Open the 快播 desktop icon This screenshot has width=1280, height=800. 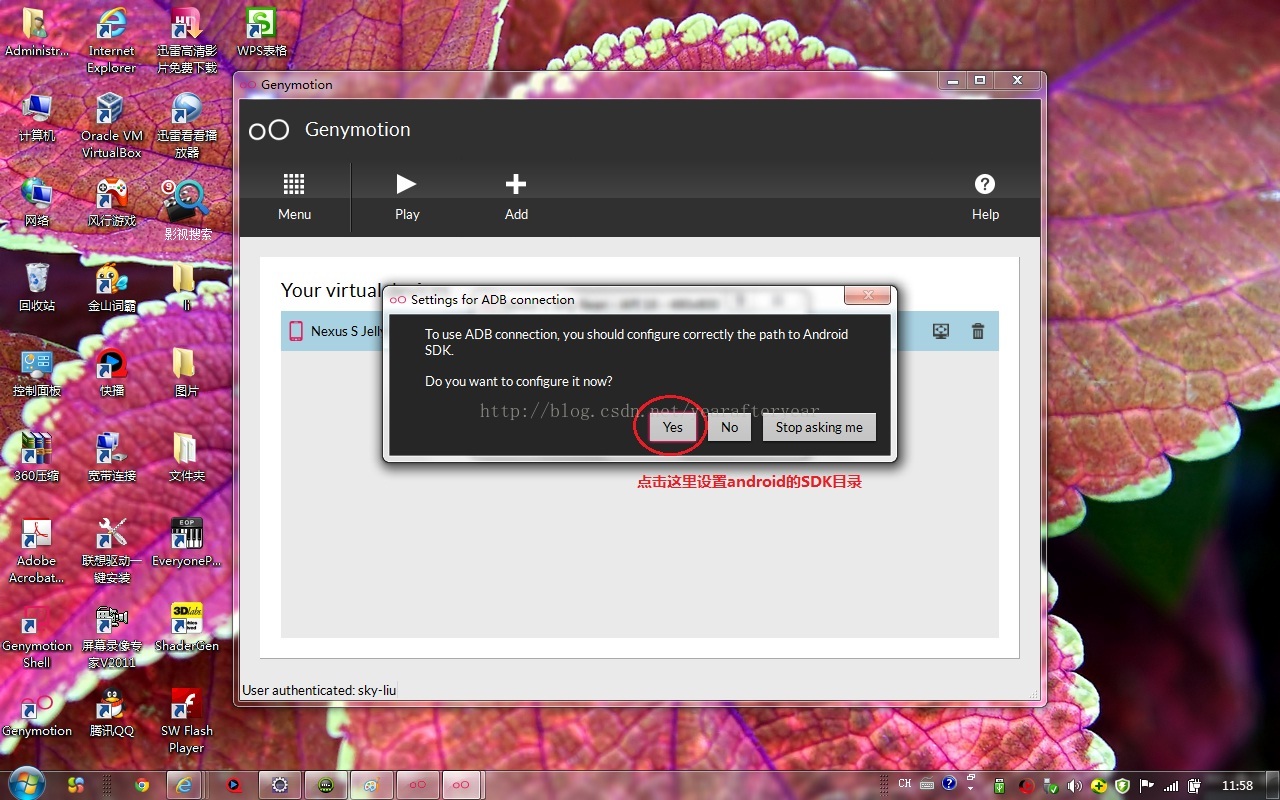pyautogui.click(x=111, y=373)
